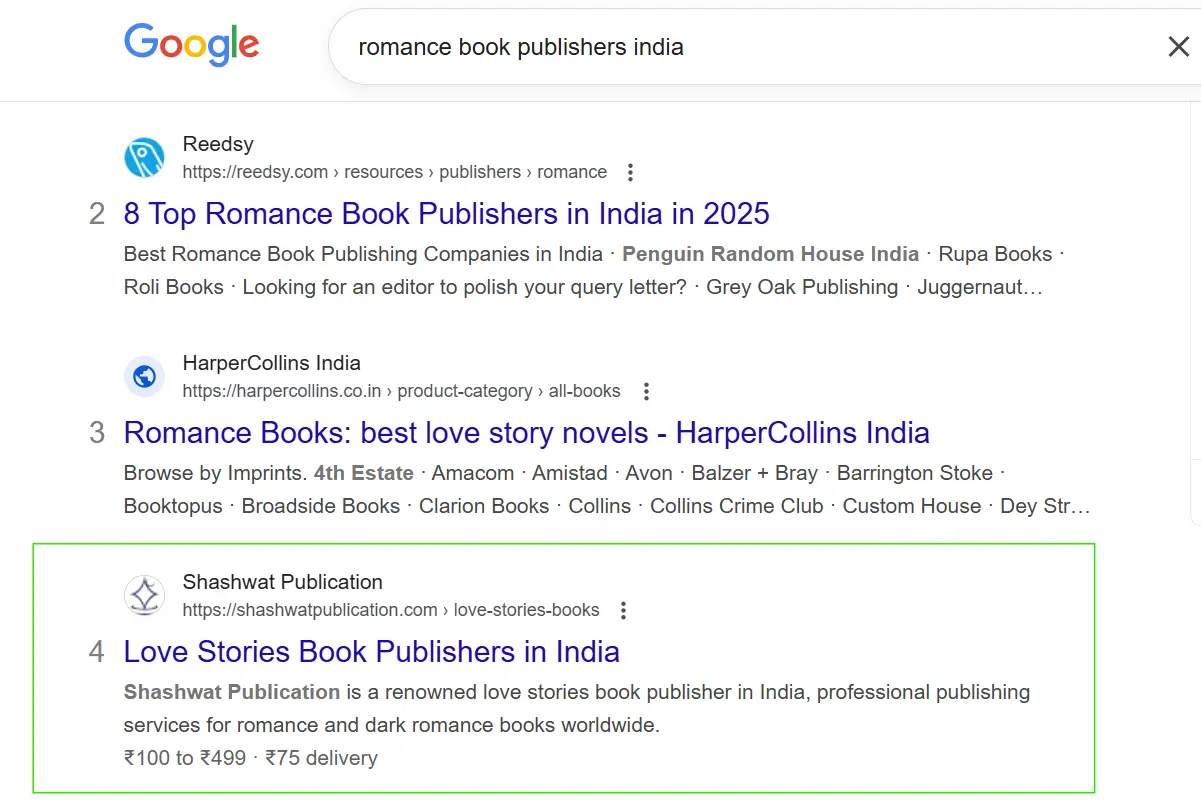The height and width of the screenshot is (808, 1201).
Task: Open the three-dot menu beside the Reedsy URL
Action: coord(630,173)
